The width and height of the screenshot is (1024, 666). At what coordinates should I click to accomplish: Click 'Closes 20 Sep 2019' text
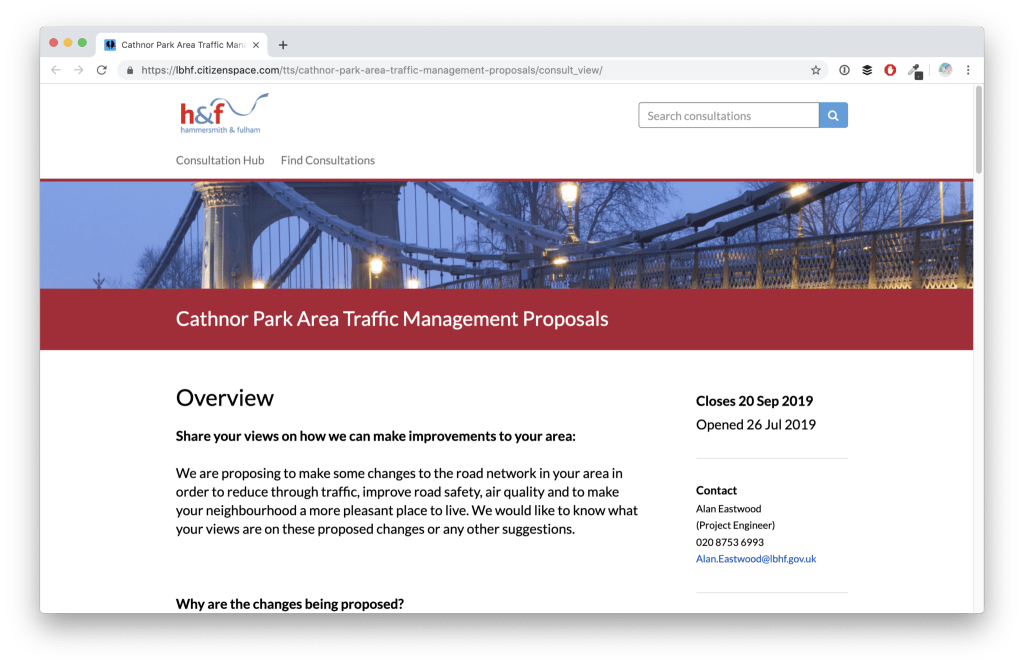[754, 401]
